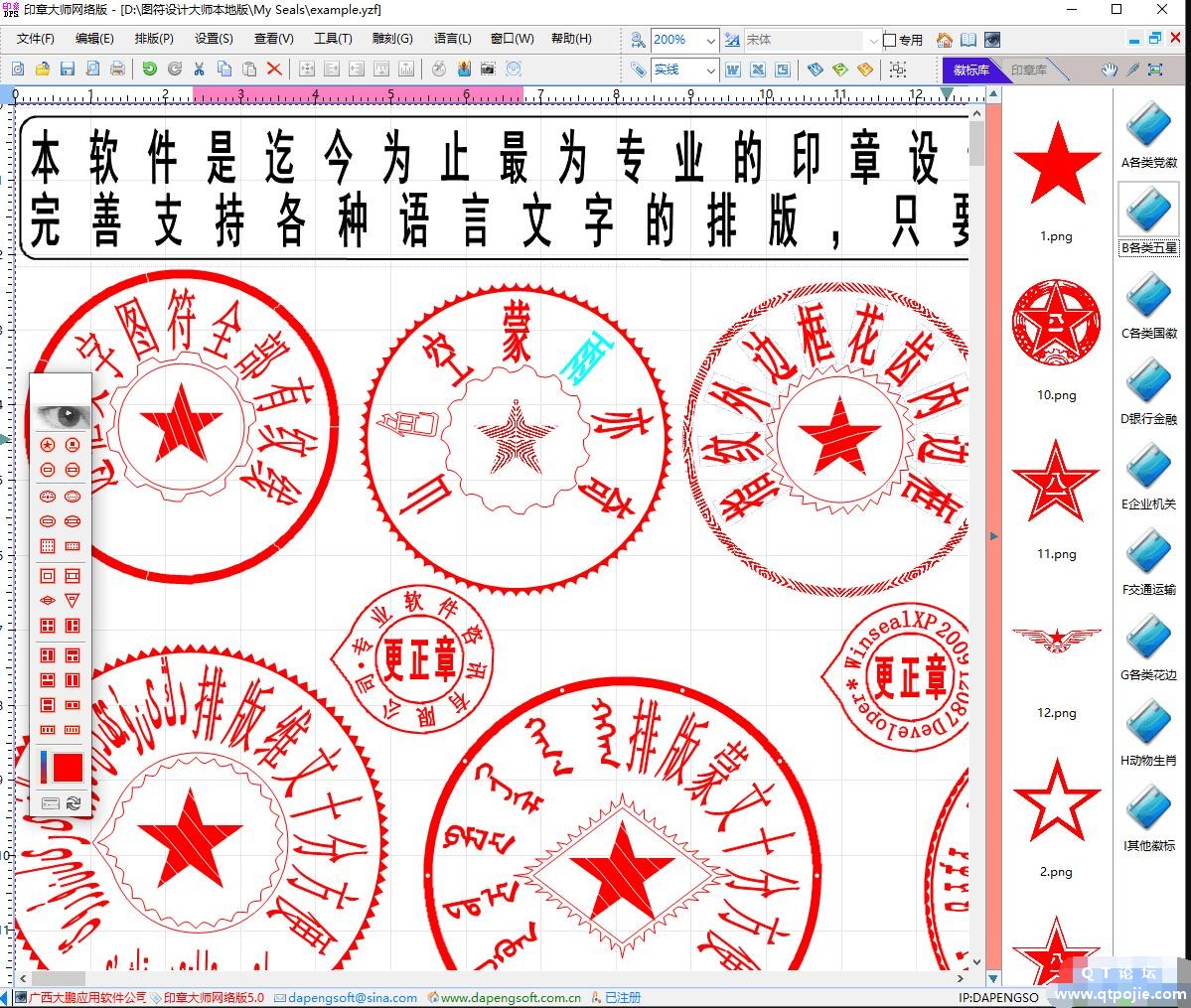Click the new document icon

point(18,70)
